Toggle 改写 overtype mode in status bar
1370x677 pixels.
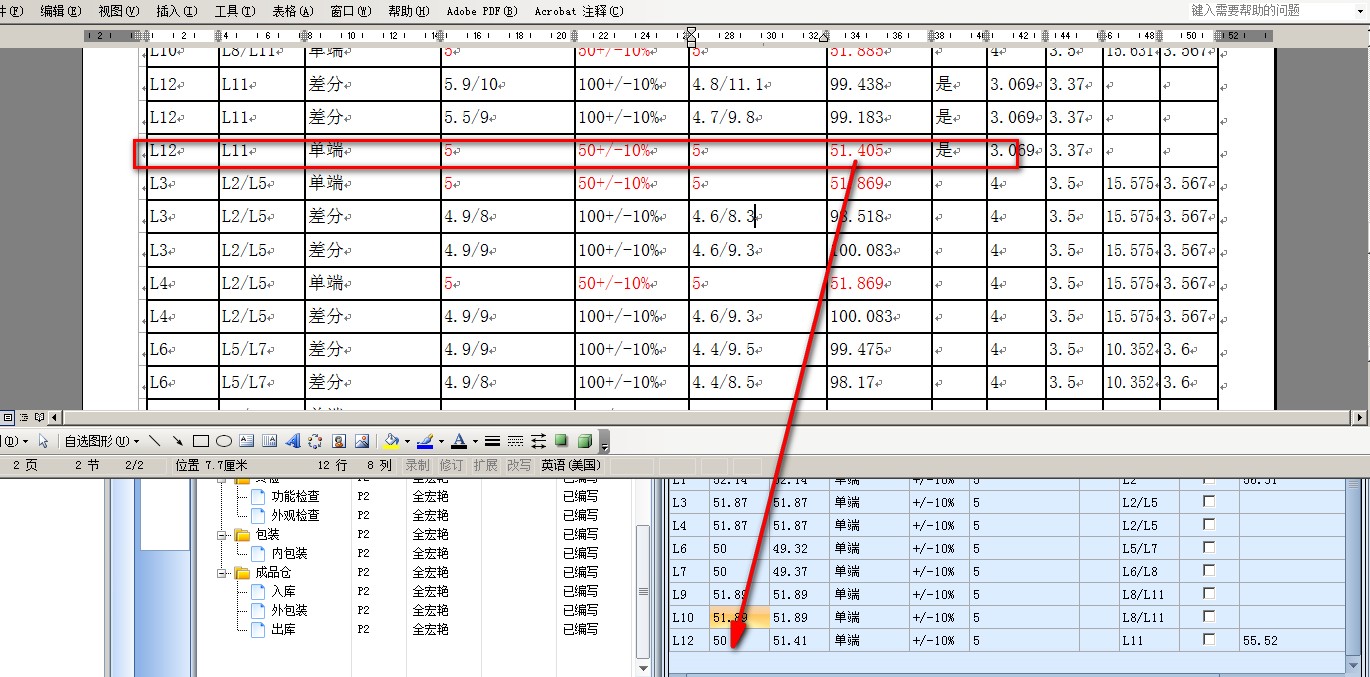519,465
